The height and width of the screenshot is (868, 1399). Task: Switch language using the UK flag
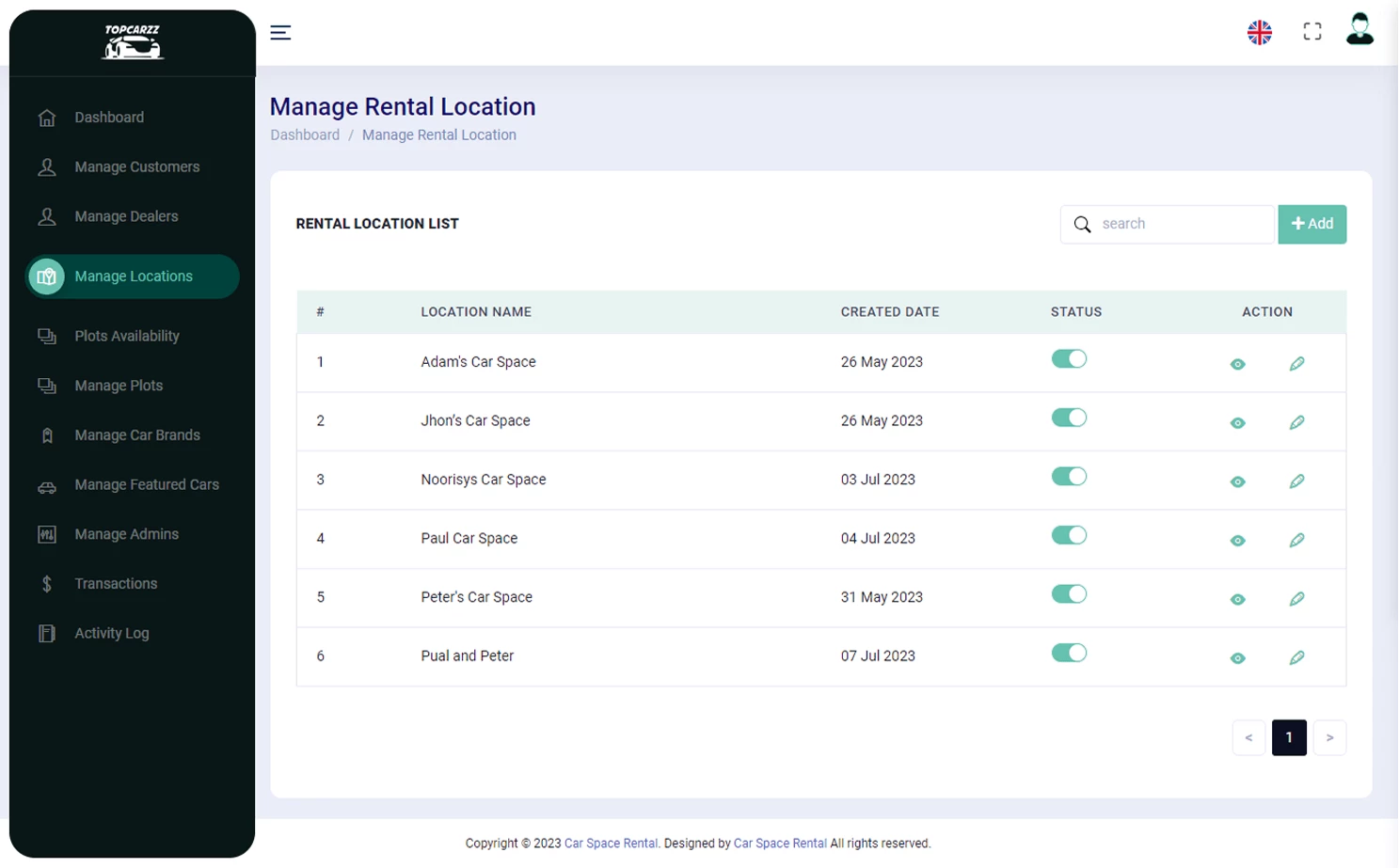[1259, 31]
